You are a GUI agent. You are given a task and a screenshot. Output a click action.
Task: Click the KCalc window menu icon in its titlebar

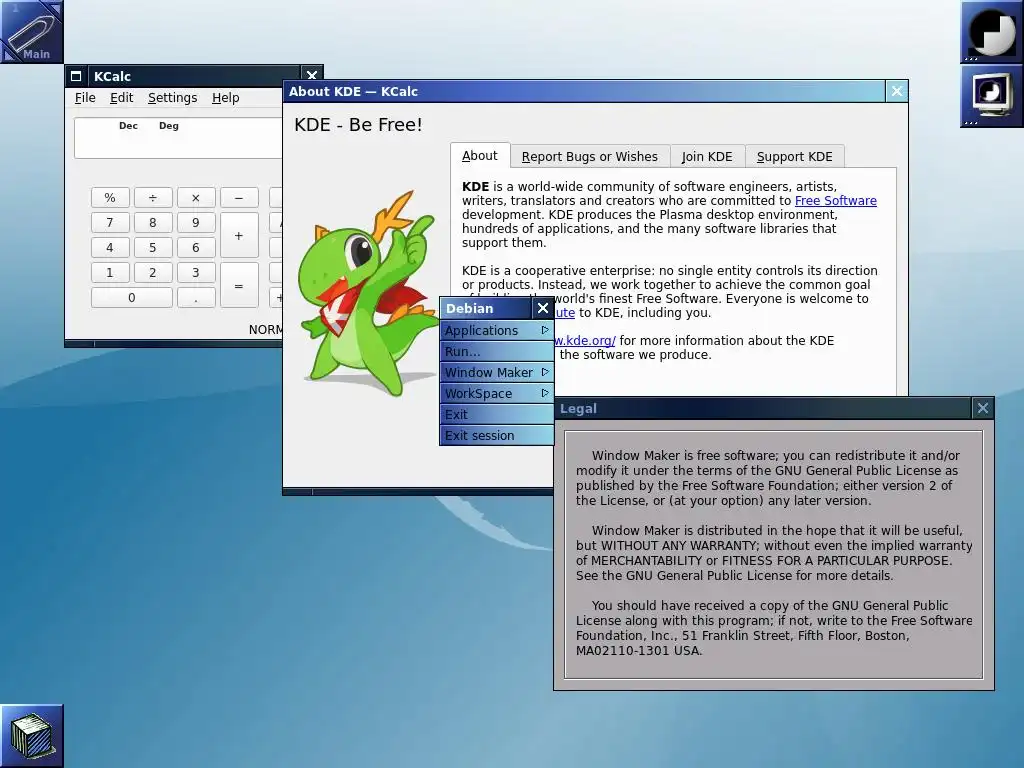pos(76,76)
